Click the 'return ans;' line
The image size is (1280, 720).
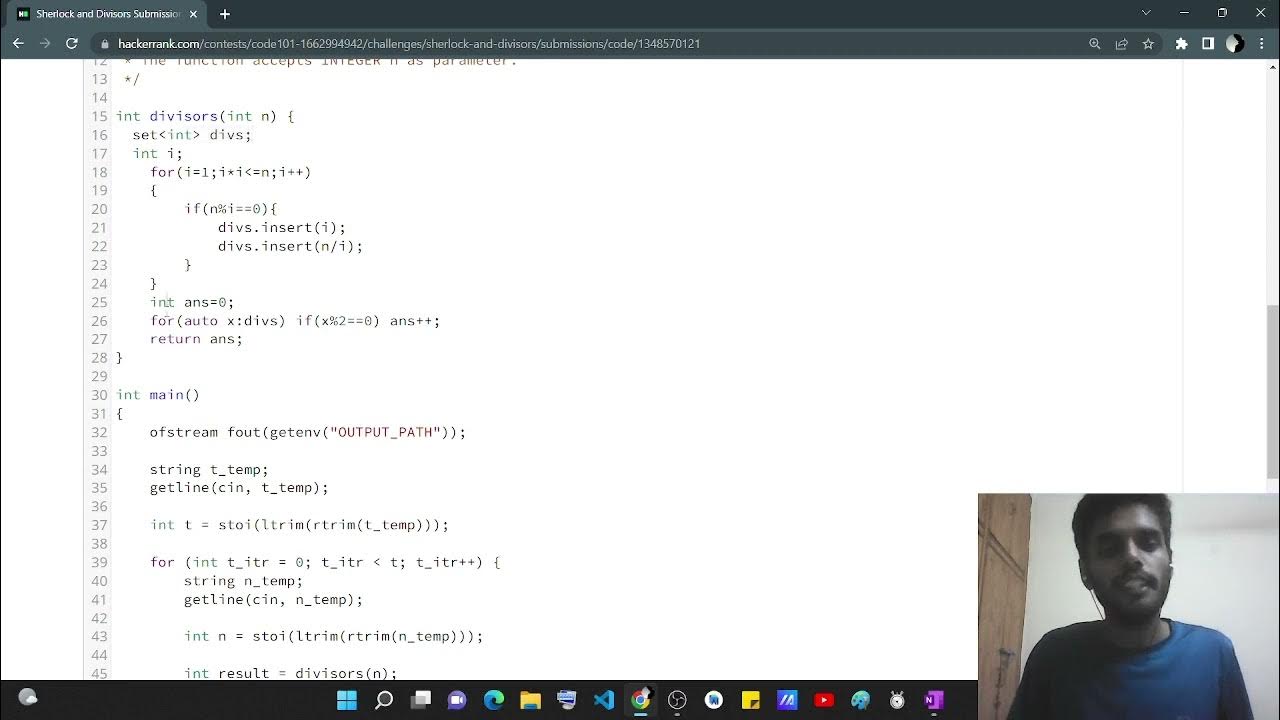(x=196, y=339)
